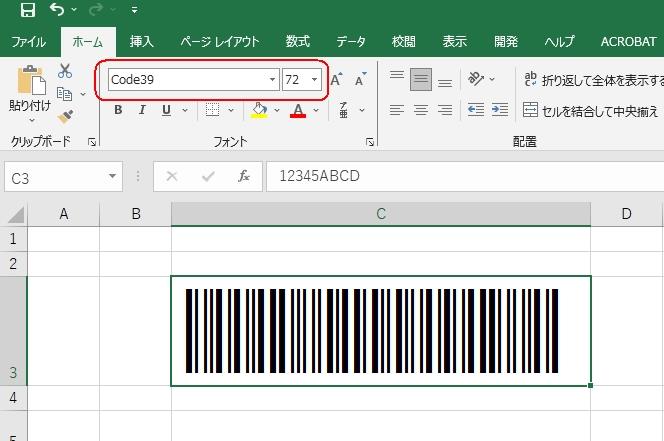Open the 表示 tab
Image resolution: width=664 pixels, height=441 pixels.
[x=454, y=42]
